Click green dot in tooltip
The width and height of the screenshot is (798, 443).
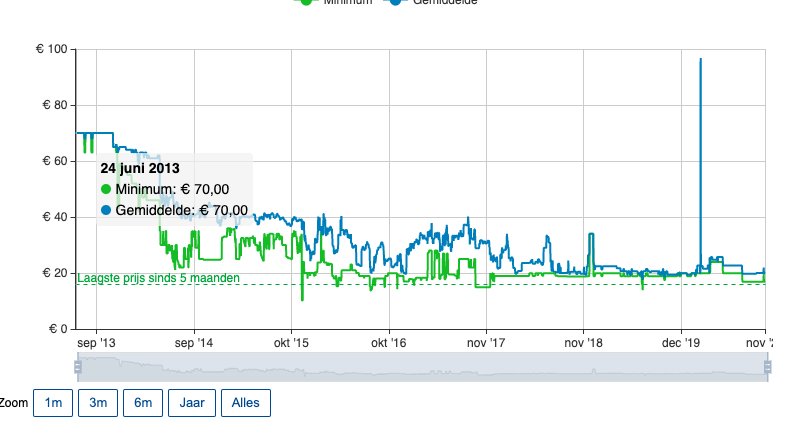tap(106, 189)
